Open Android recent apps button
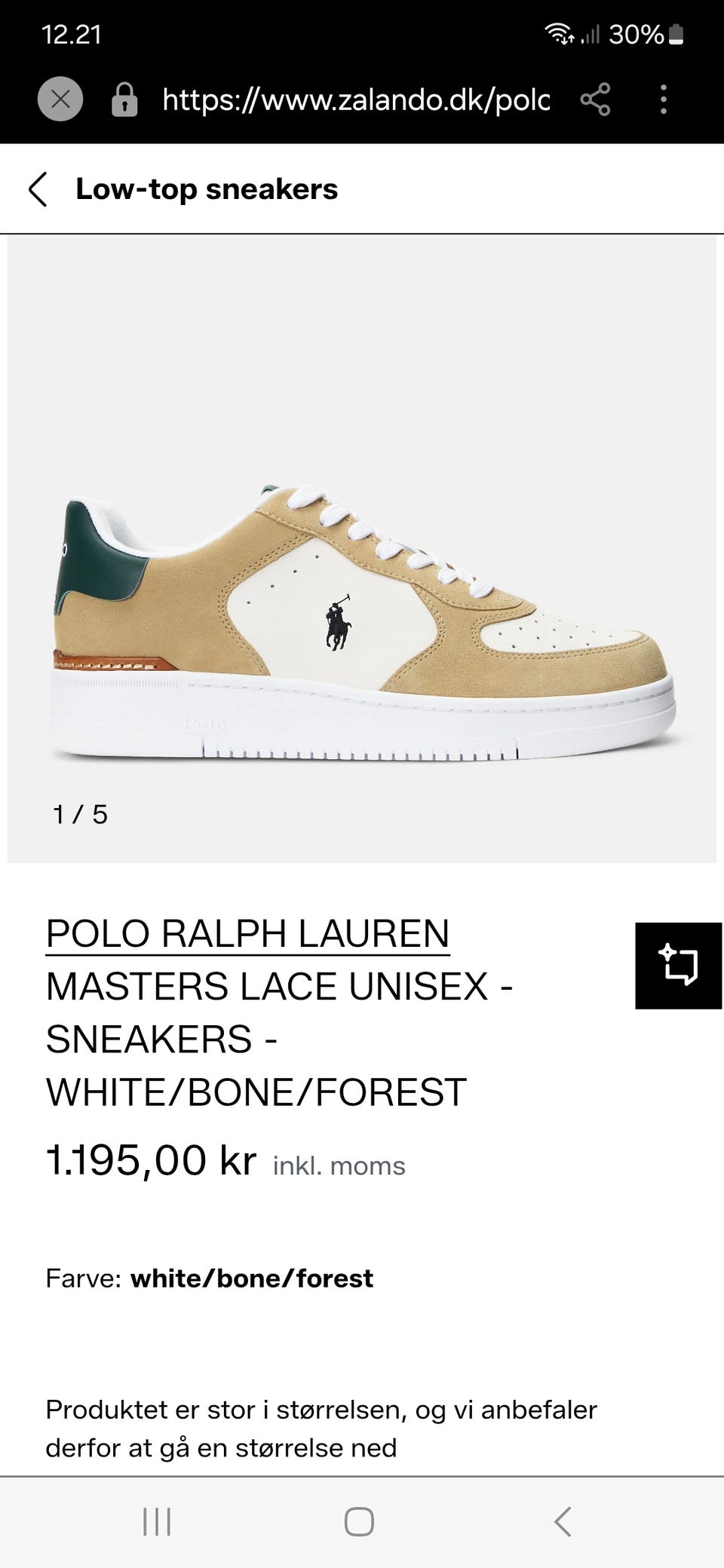The height and width of the screenshot is (1568, 724). (157, 1521)
